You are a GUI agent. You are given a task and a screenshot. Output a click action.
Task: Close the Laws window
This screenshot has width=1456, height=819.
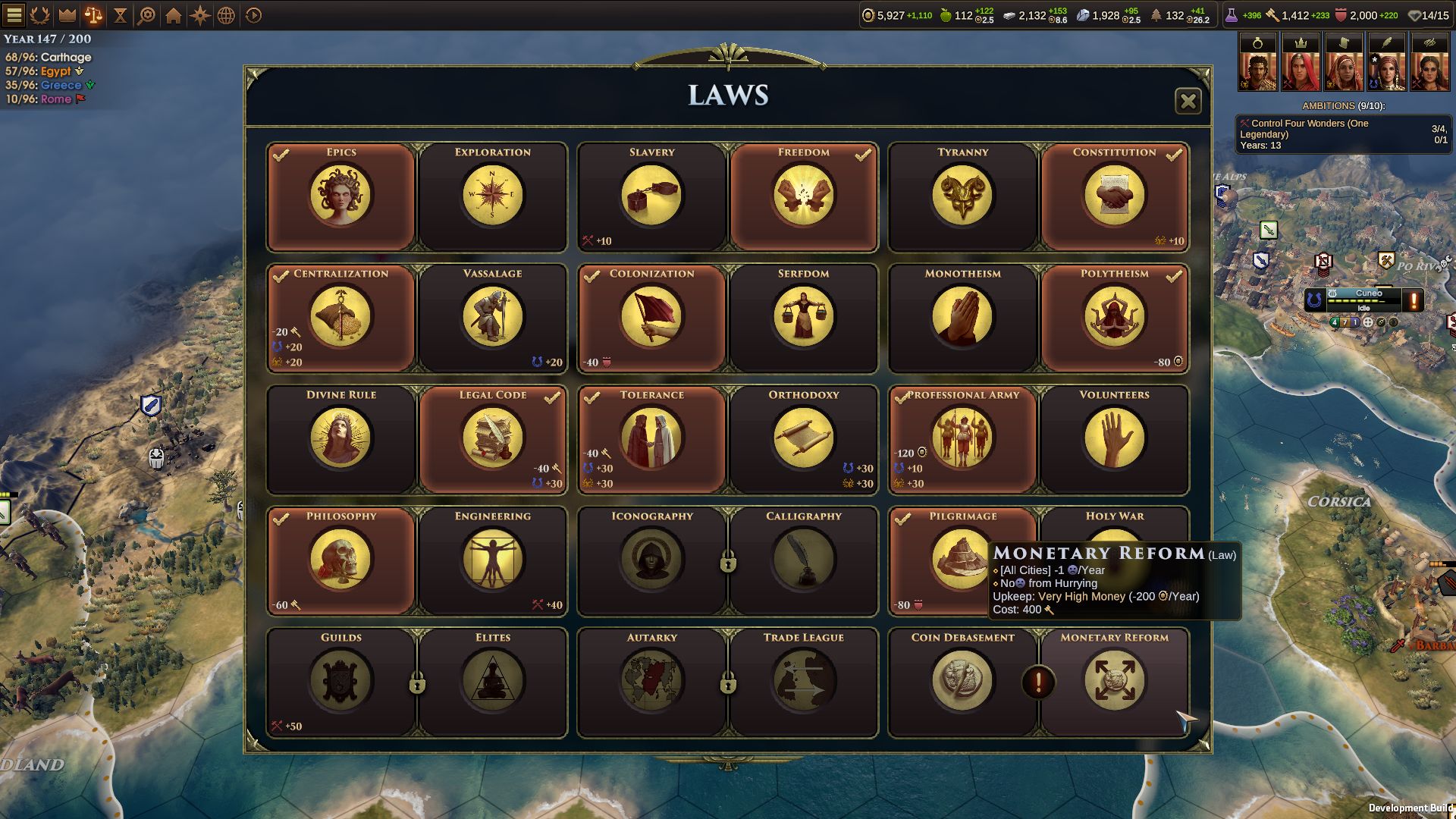pos(1188,101)
